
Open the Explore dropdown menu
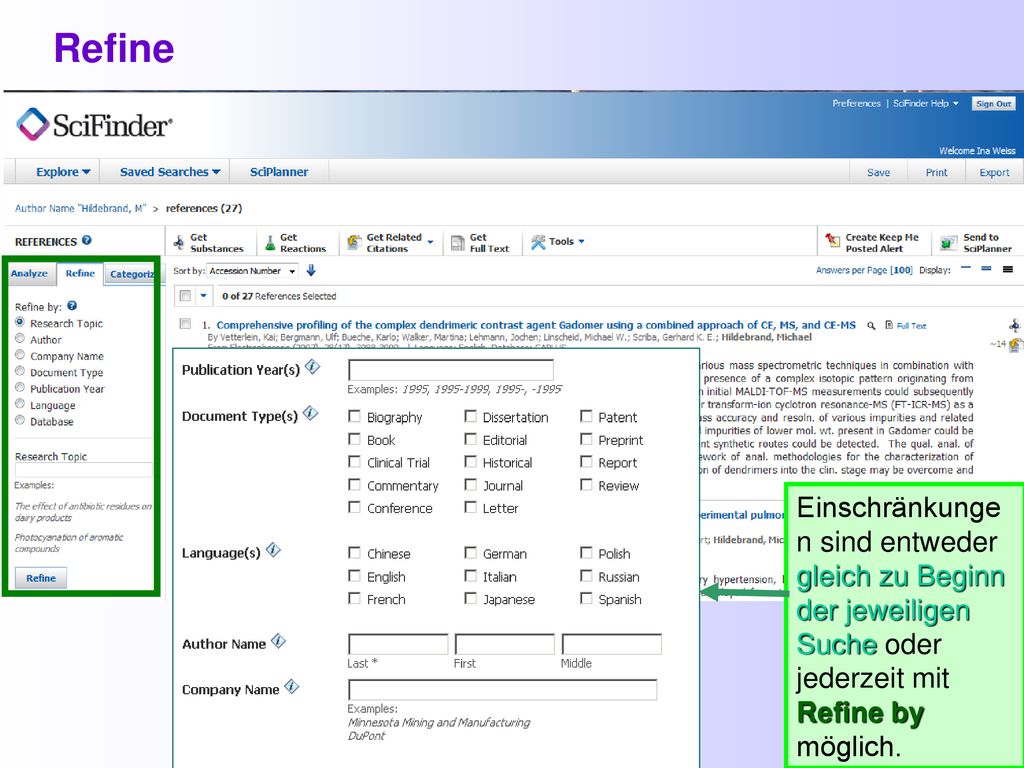(63, 172)
